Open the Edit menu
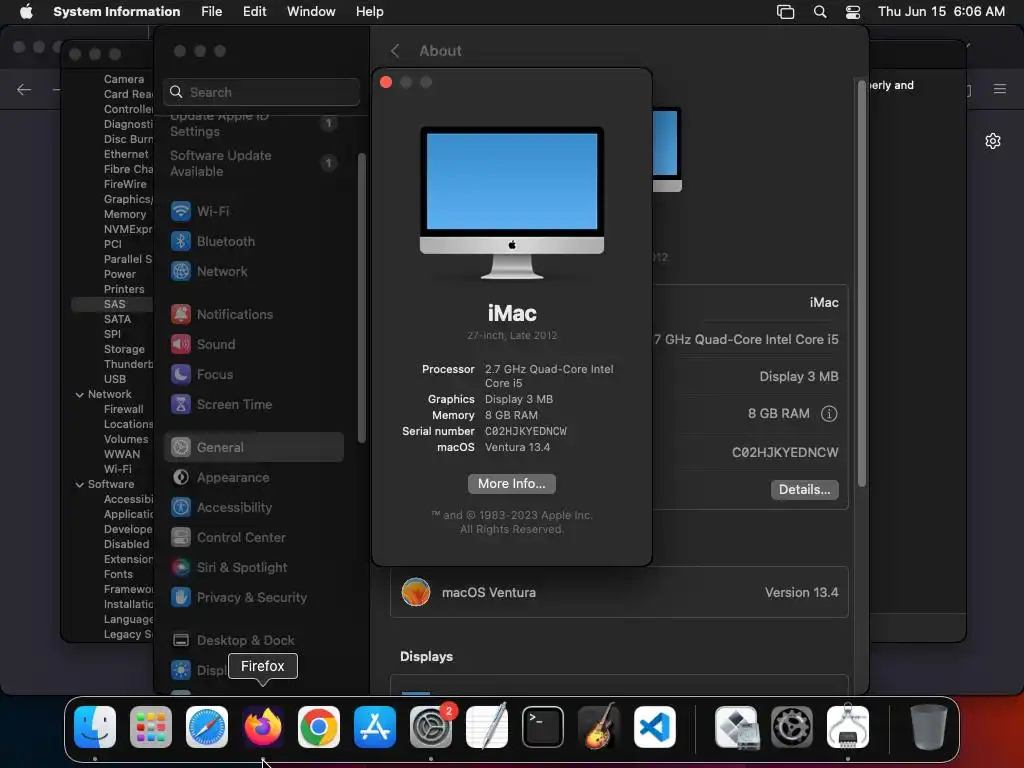 point(255,12)
